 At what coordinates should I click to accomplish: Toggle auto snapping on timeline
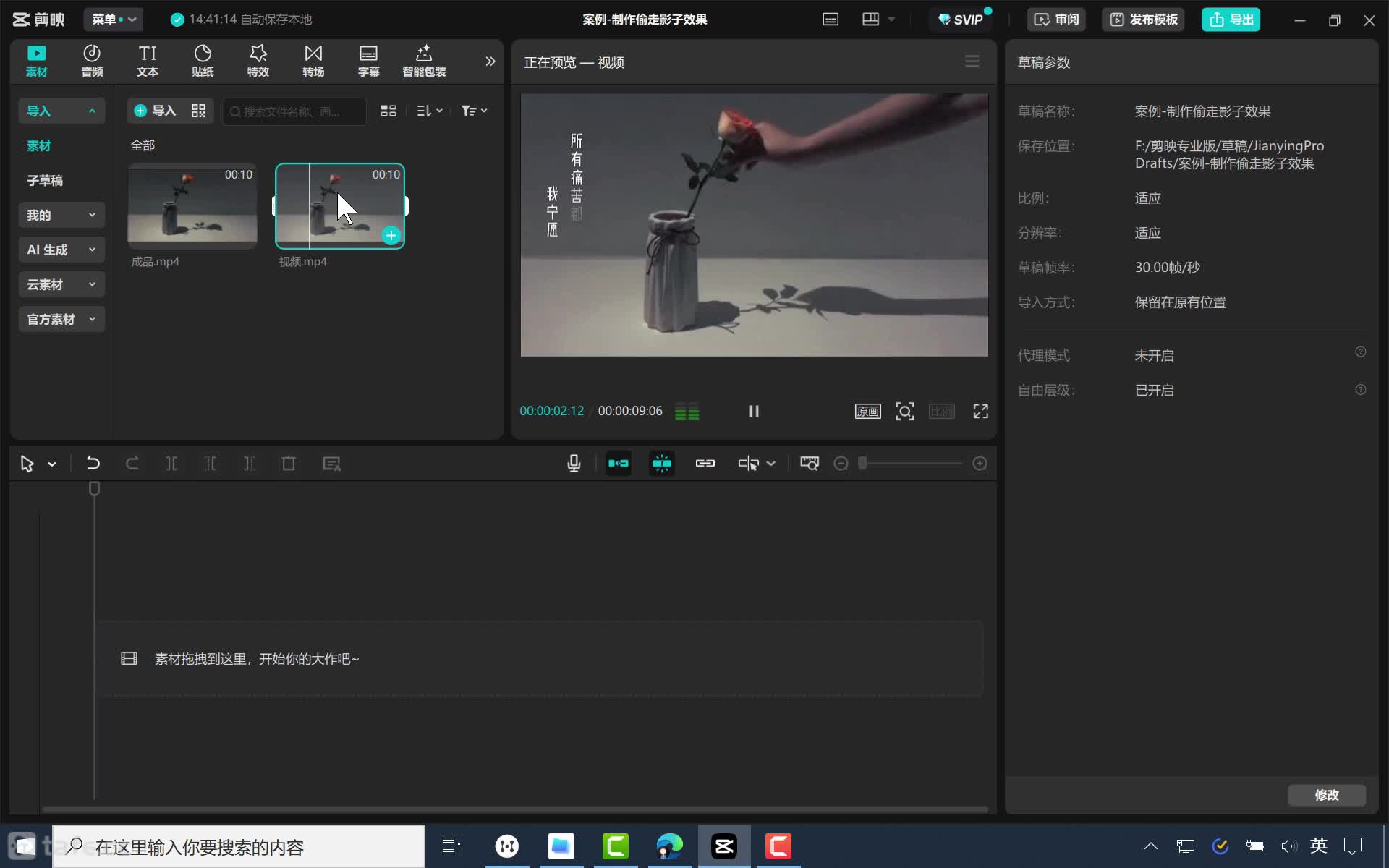pos(662,464)
